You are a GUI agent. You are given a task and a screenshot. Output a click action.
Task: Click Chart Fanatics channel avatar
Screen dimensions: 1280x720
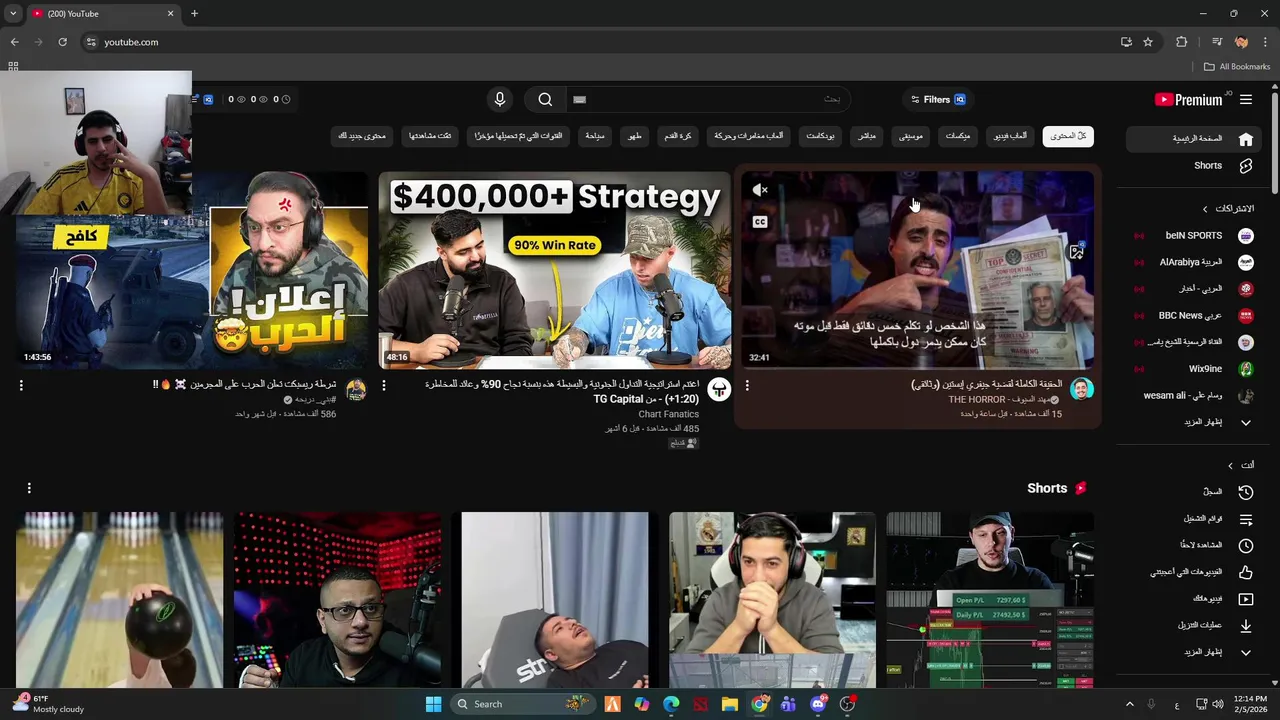(x=719, y=389)
